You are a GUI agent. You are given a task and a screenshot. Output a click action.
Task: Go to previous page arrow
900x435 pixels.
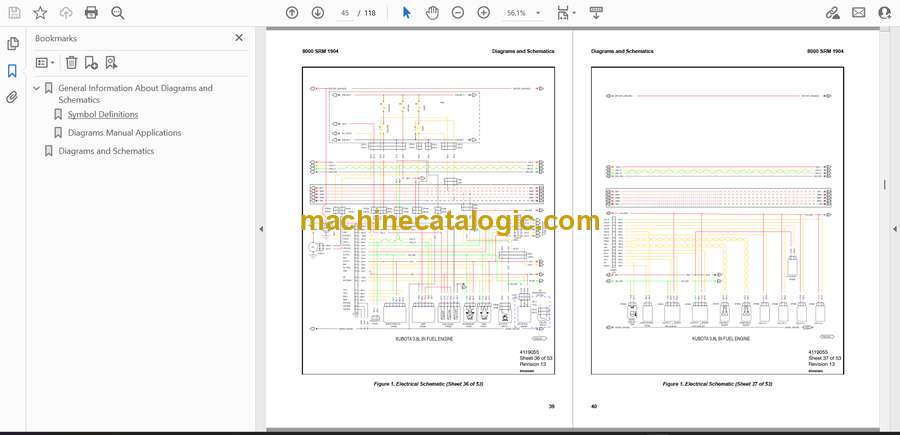click(x=292, y=13)
